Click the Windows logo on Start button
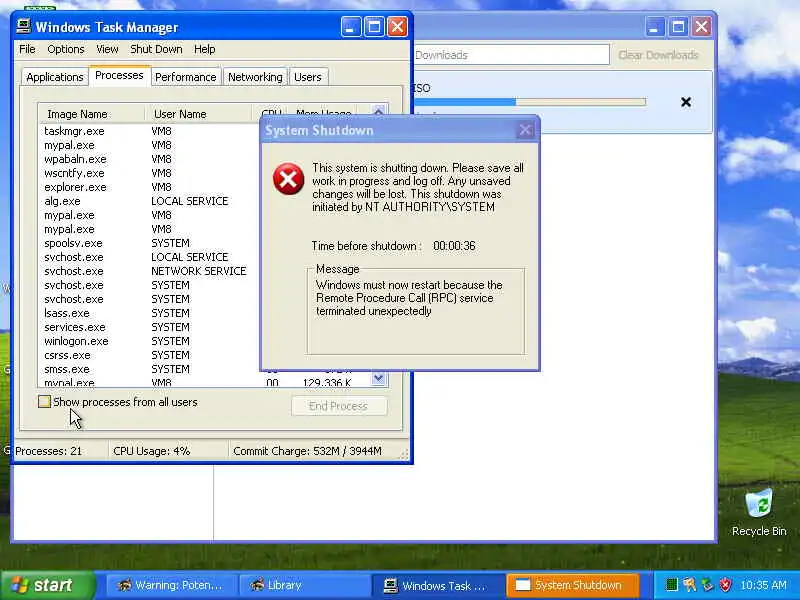The height and width of the screenshot is (600, 800). [20, 585]
